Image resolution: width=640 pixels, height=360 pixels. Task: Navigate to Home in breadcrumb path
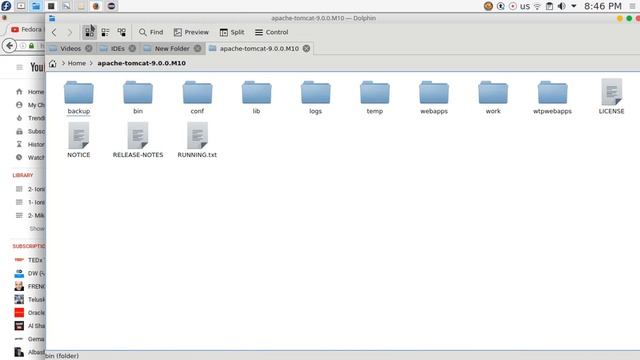pyautogui.click(x=77, y=63)
